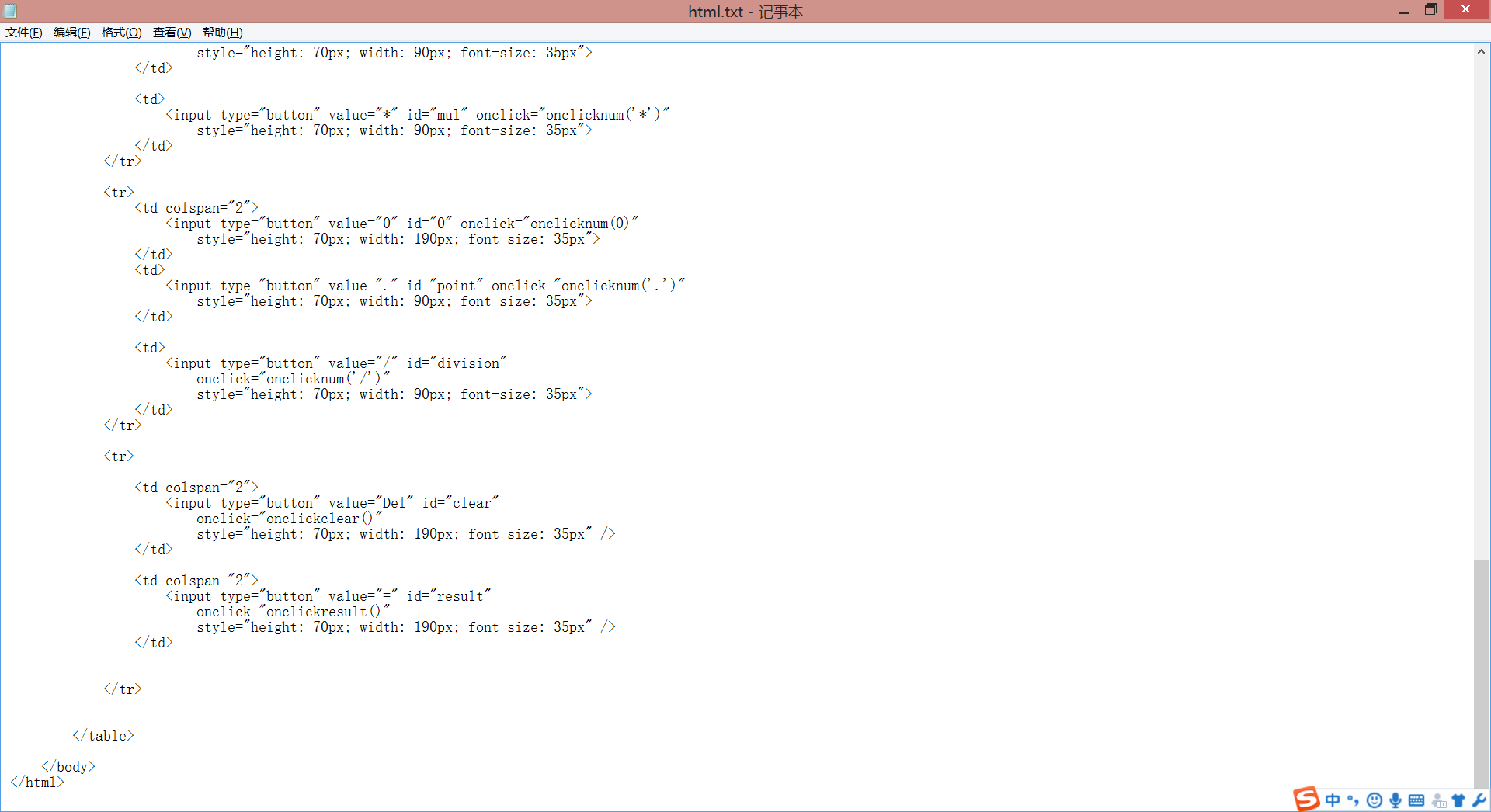Open the soft keyboard from the IME bar
1491x812 pixels.
click(1416, 800)
